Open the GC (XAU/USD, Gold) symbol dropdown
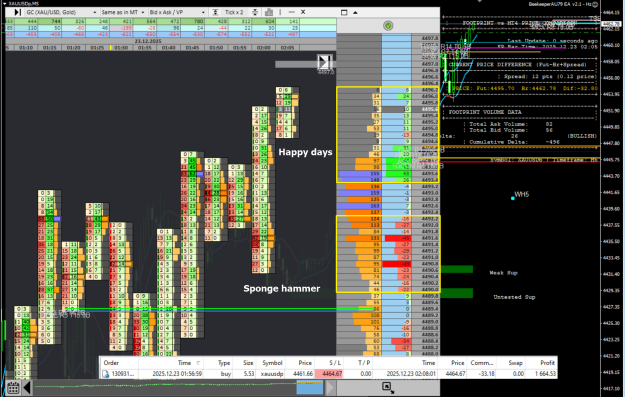This screenshot has width=625, height=397. (61, 12)
